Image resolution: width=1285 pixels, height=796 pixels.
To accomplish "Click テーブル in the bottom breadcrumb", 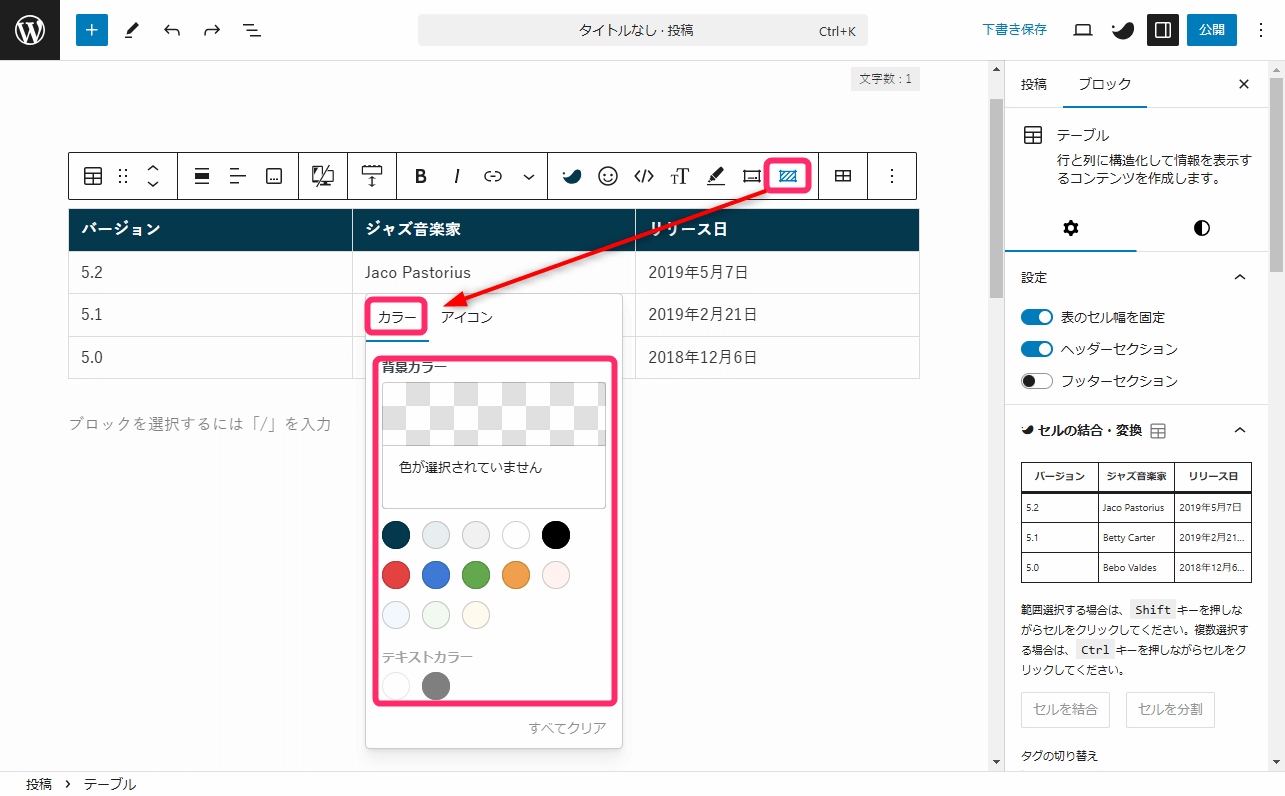I will 110,784.
